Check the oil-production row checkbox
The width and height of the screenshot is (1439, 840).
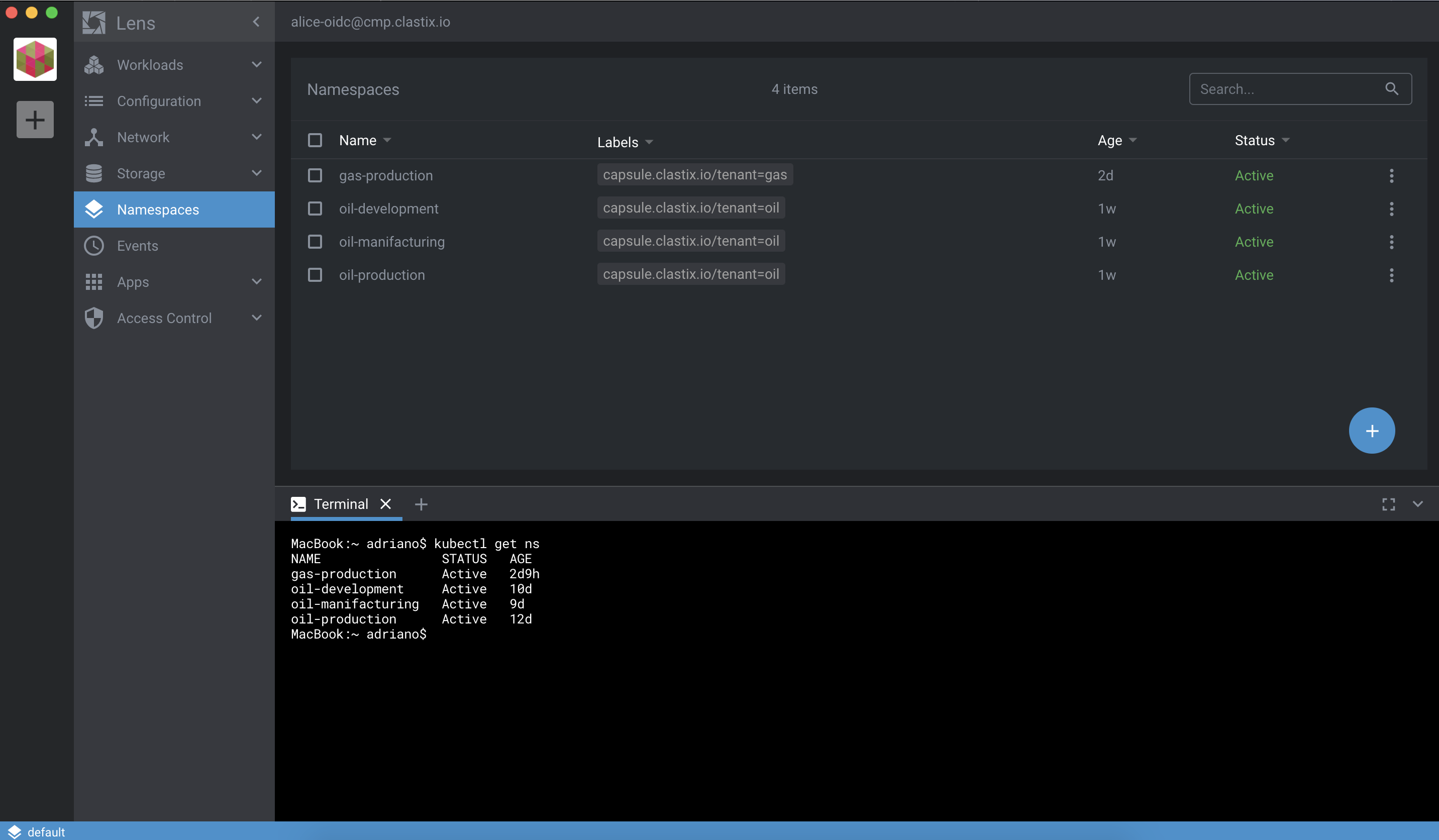tap(315, 275)
